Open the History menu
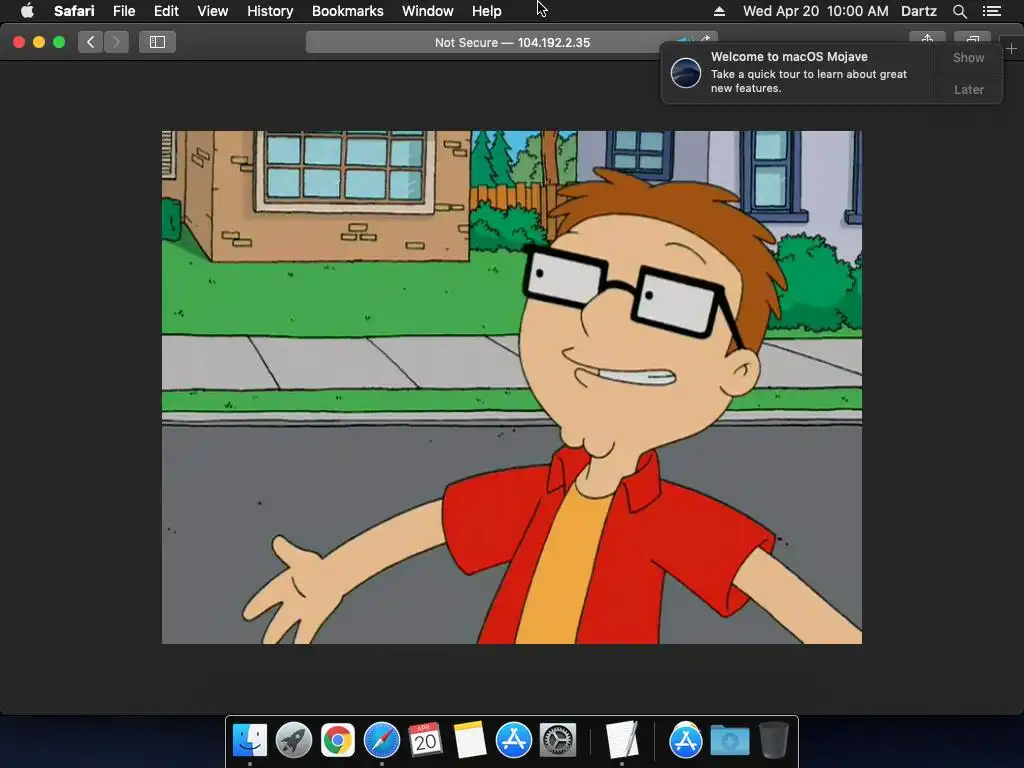The image size is (1024, 768). [270, 11]
